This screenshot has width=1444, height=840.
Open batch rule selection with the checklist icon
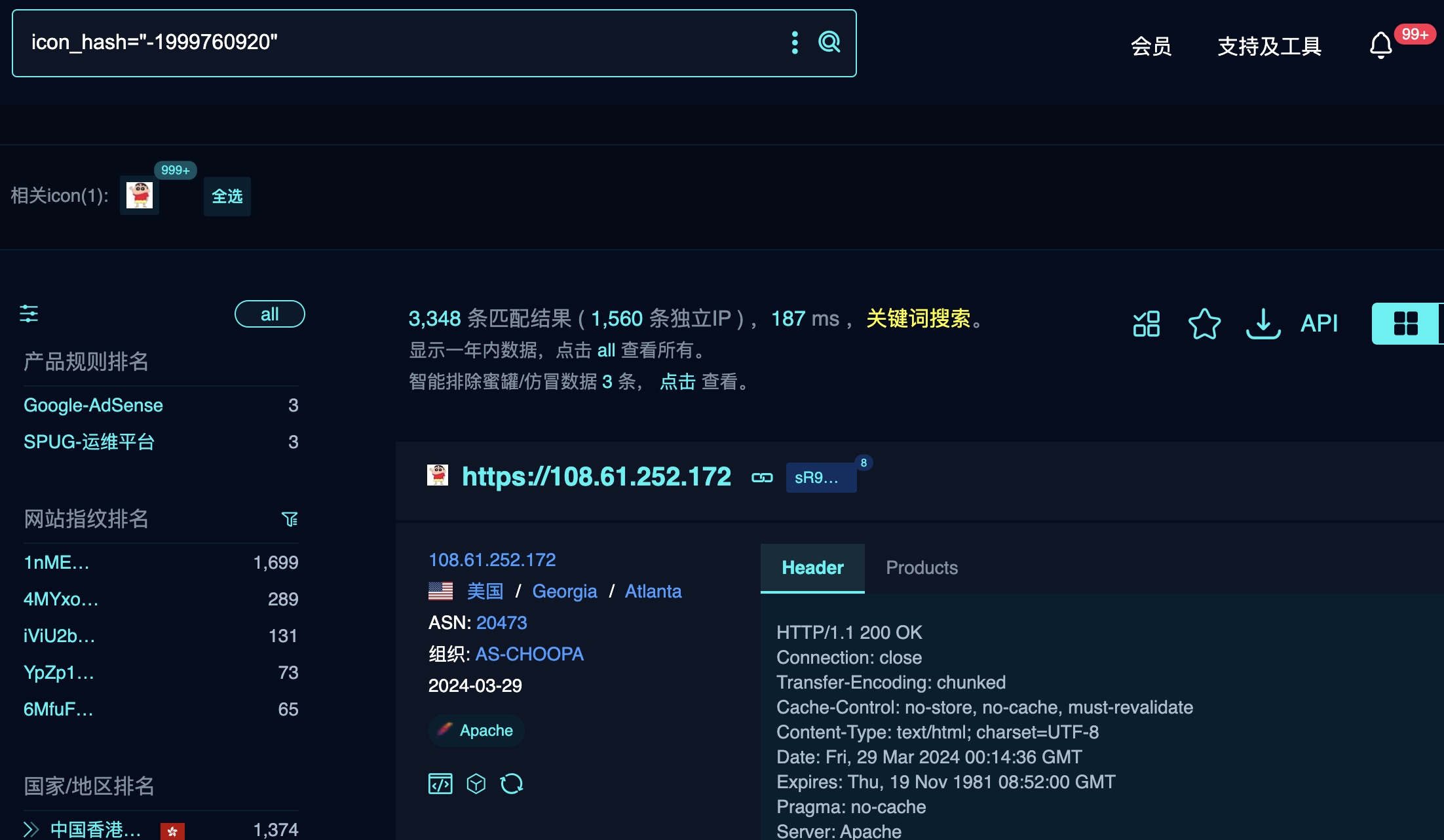(x=1147, y=323)
